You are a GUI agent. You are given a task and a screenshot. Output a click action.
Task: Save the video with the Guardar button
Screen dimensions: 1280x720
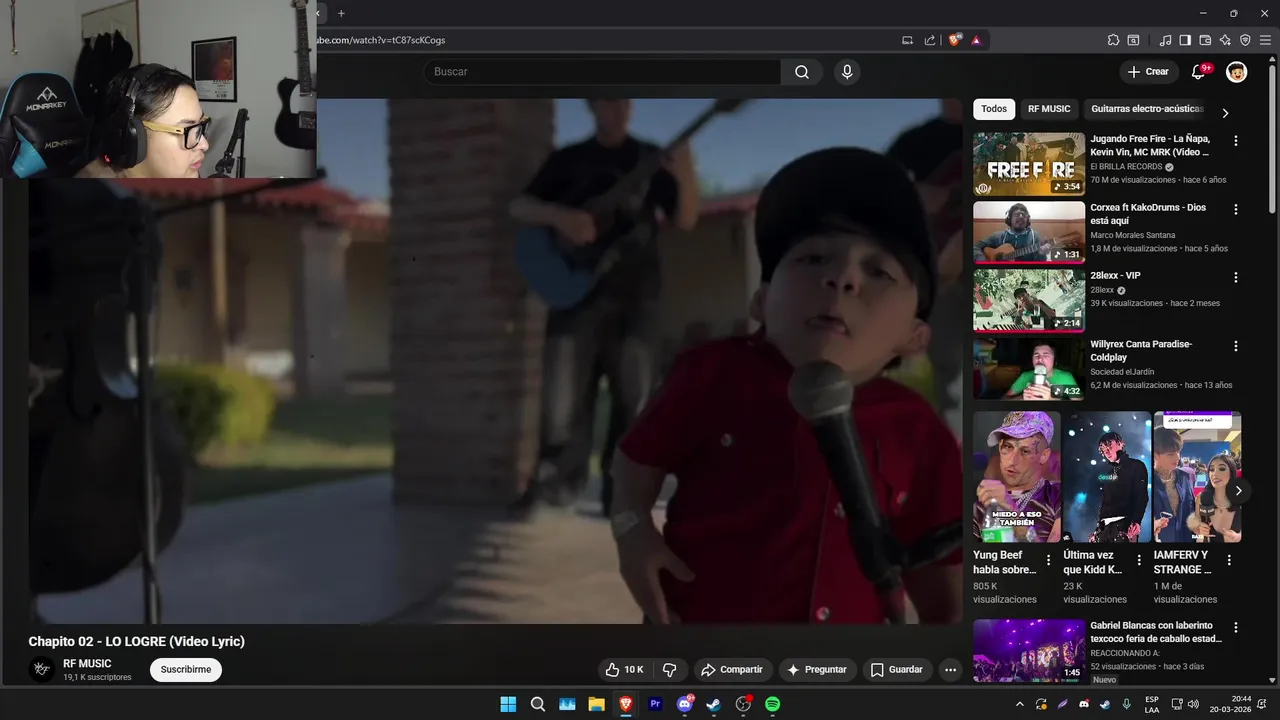(x=896, y=670)
